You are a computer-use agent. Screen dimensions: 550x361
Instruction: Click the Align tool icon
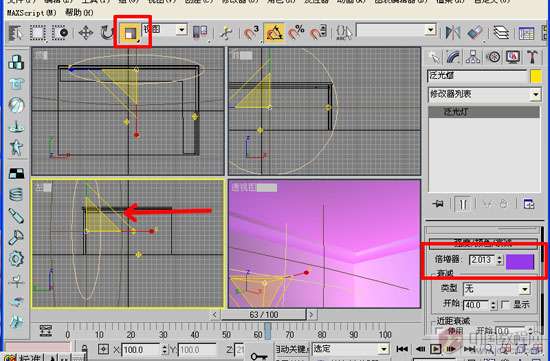[x=475, y=33]
